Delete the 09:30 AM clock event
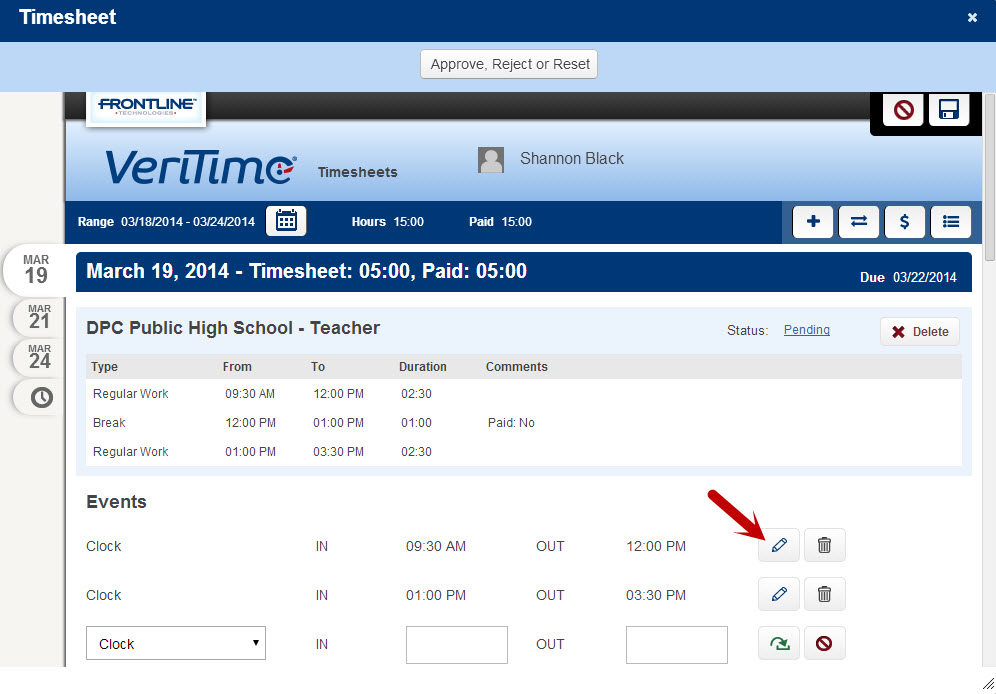The image size is (996, 694). tap(824, 545)
